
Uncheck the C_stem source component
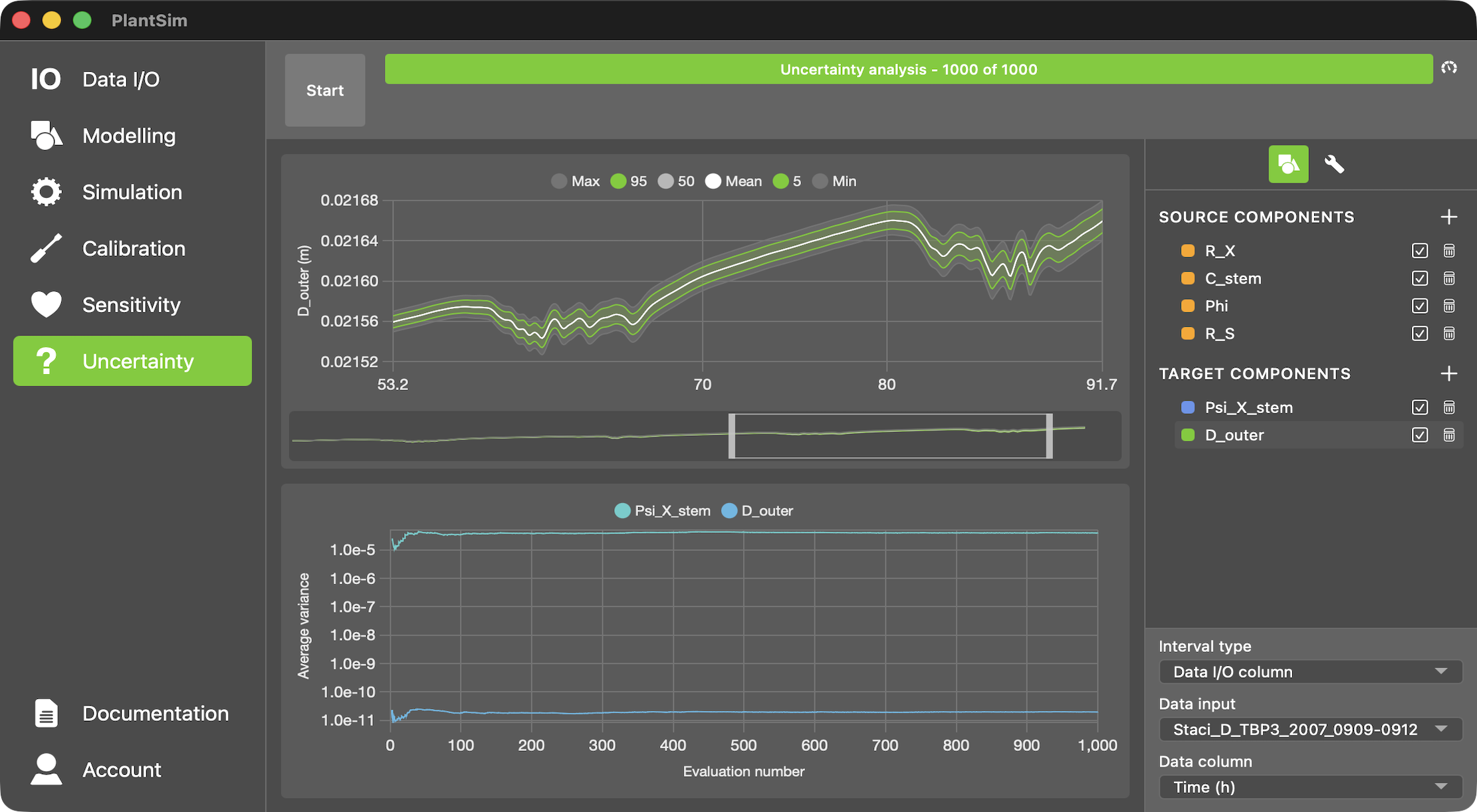pyautogui.click(x=1419, y=278)
